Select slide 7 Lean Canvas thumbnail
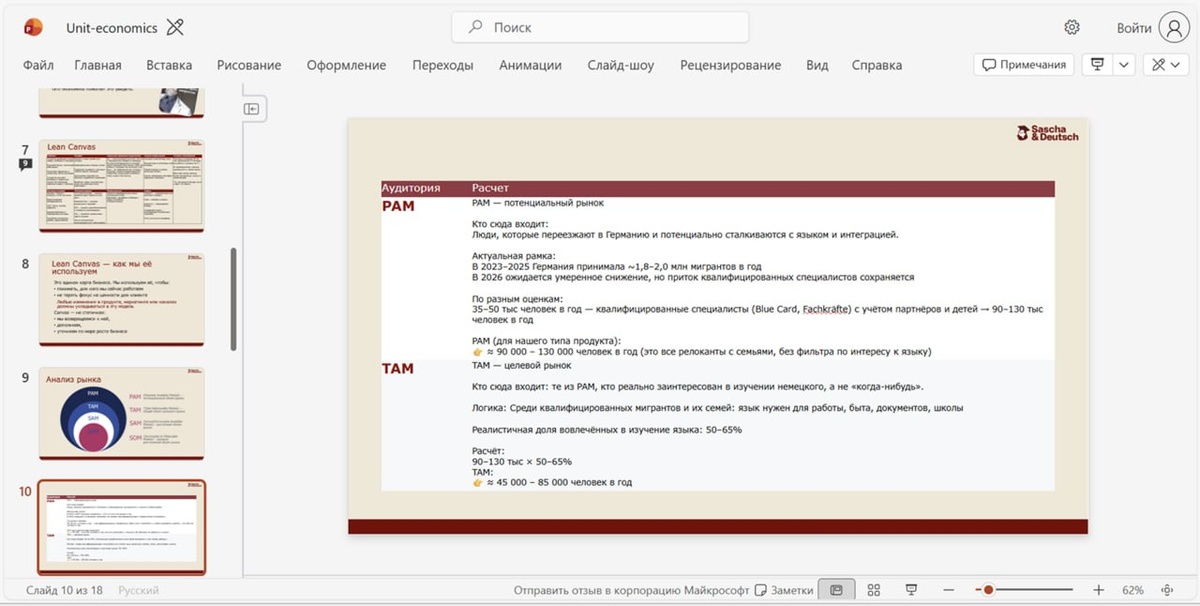1200x606 pixels. click(122, 186)
